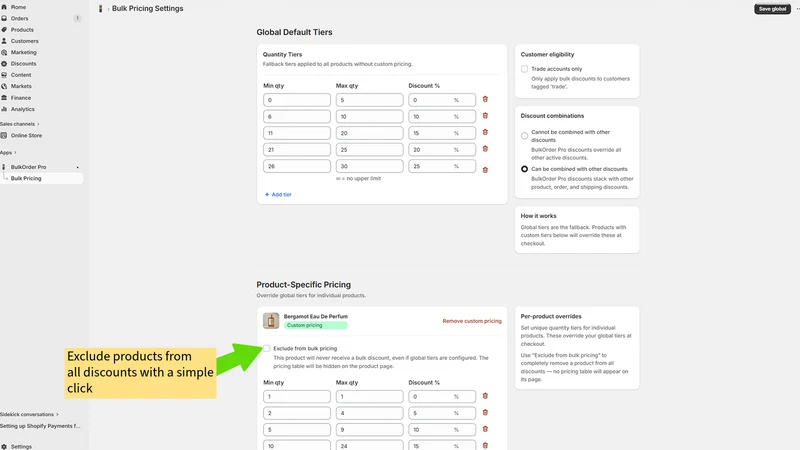
Task: Select Can be combined with other discounts
Action: coord(524,169)
